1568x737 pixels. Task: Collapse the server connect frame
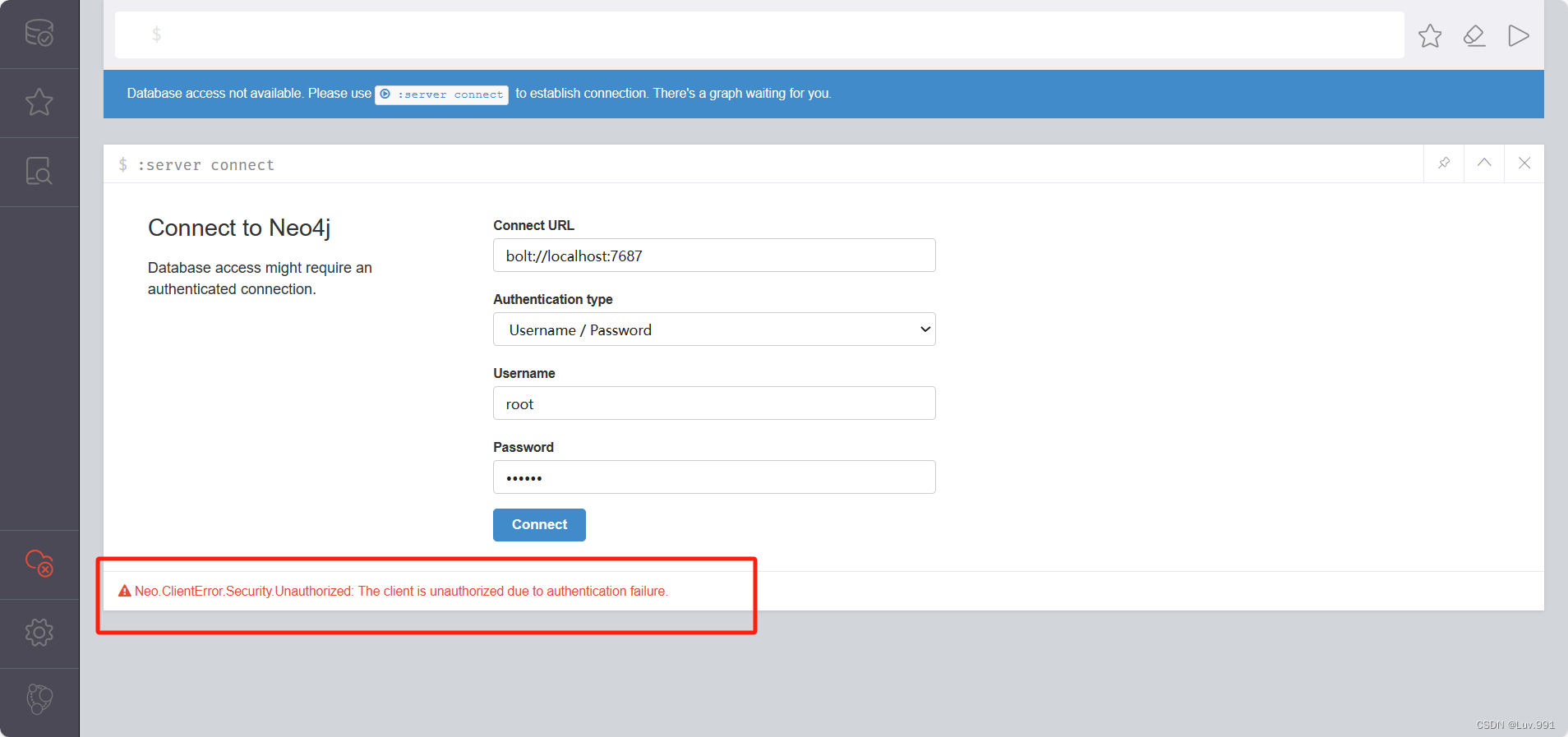click(x=1484, y=163)
